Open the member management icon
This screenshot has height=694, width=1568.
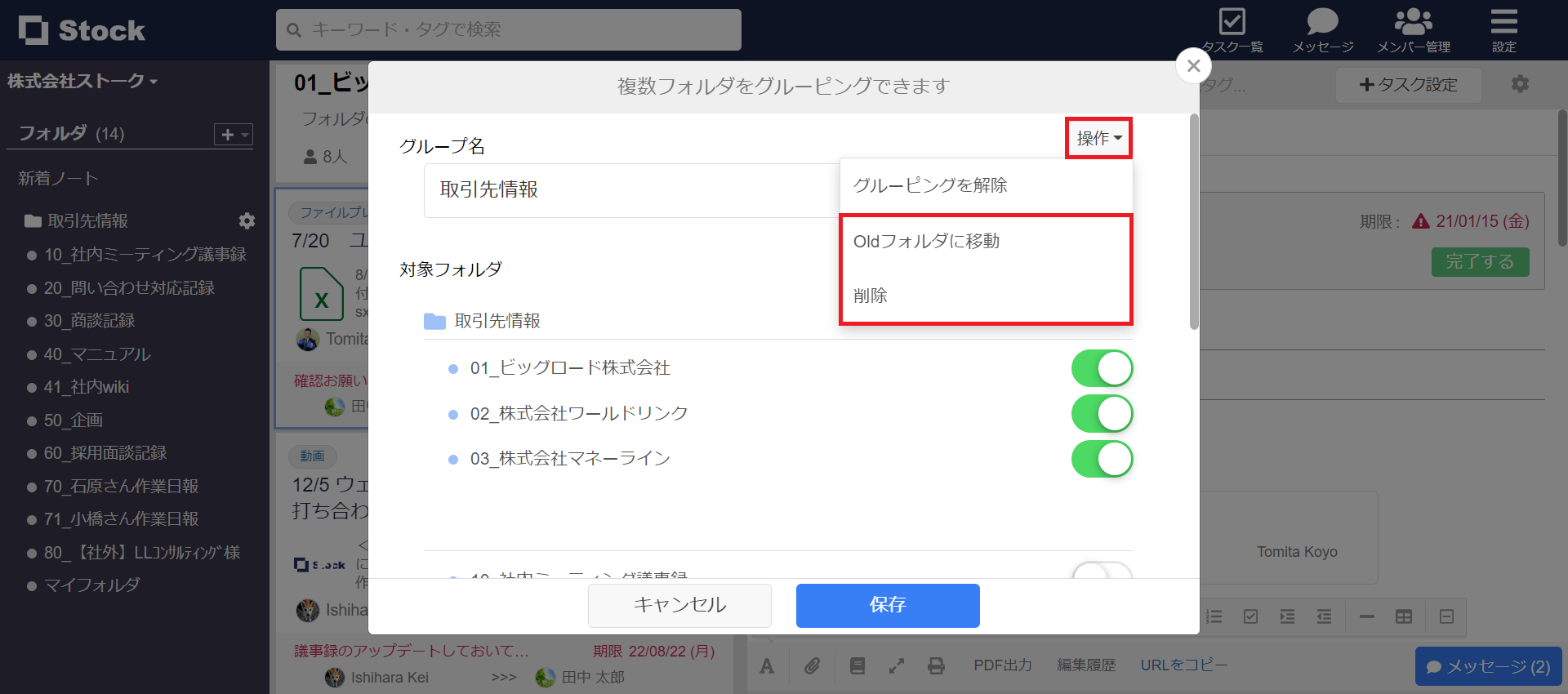1413,23
